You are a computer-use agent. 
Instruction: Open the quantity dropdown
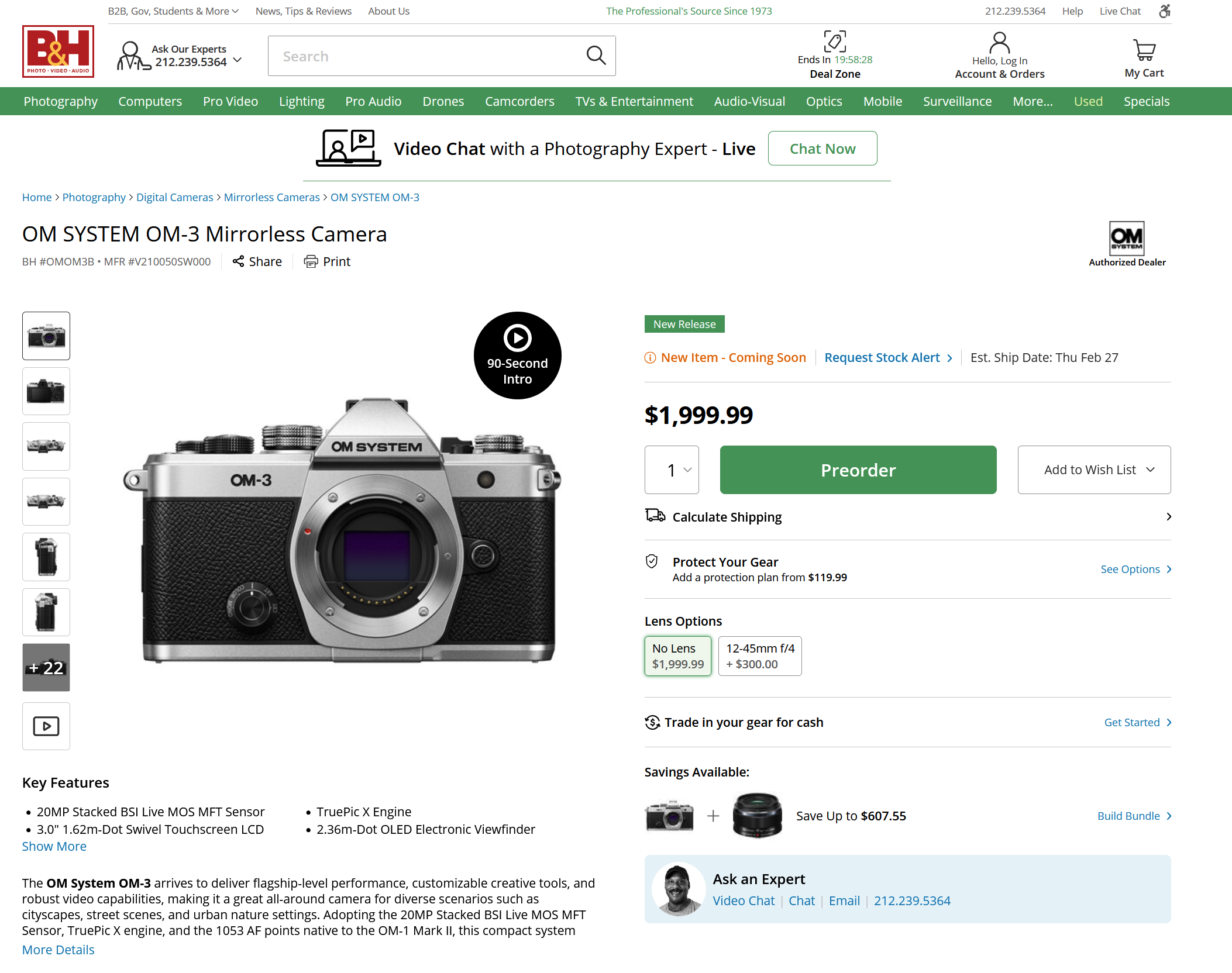[672, 470]
